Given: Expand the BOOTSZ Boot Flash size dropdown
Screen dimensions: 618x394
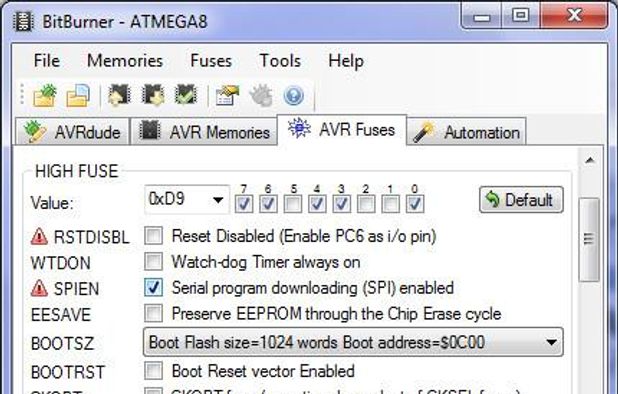Looking at the screenshot, I should [353, 342].
